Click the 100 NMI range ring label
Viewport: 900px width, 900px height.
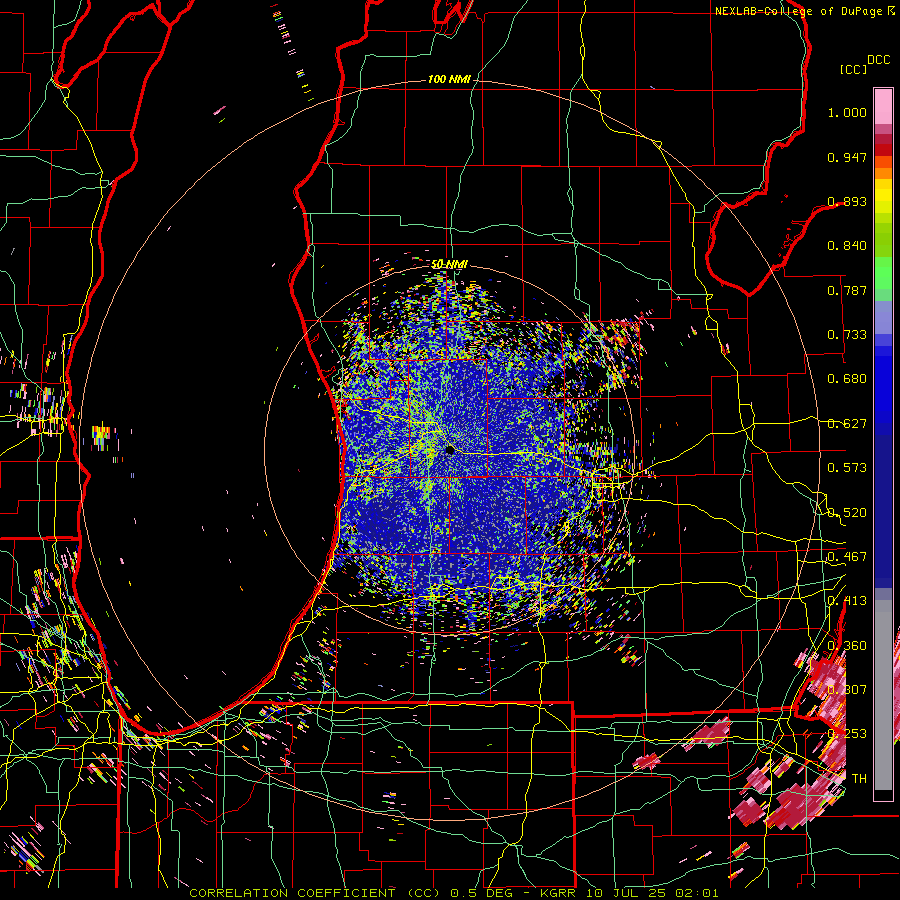click(449, 79)
